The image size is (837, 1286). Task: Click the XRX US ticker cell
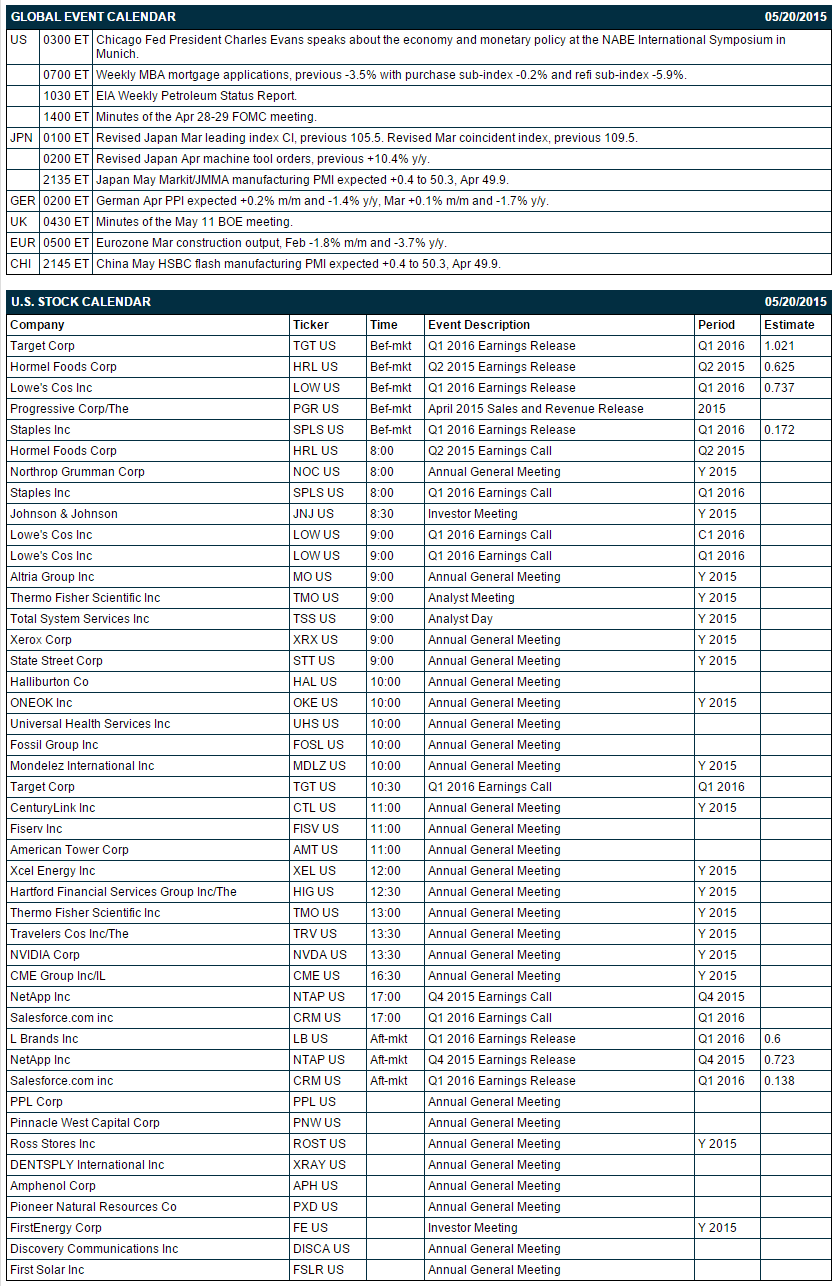(328, 640)
